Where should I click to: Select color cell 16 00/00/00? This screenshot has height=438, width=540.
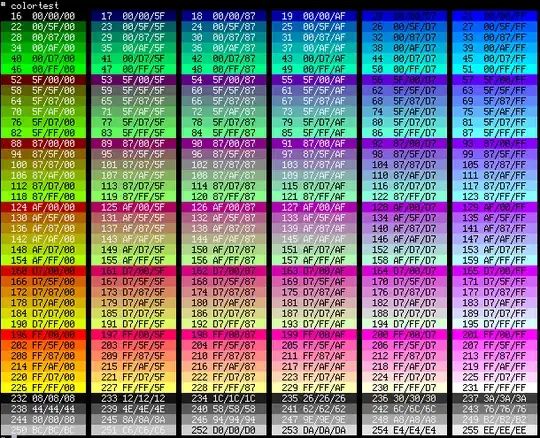pos(43,16)
